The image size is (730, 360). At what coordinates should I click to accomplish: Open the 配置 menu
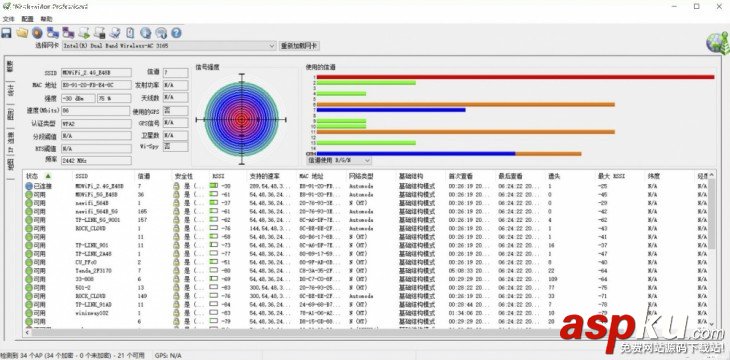27,19
